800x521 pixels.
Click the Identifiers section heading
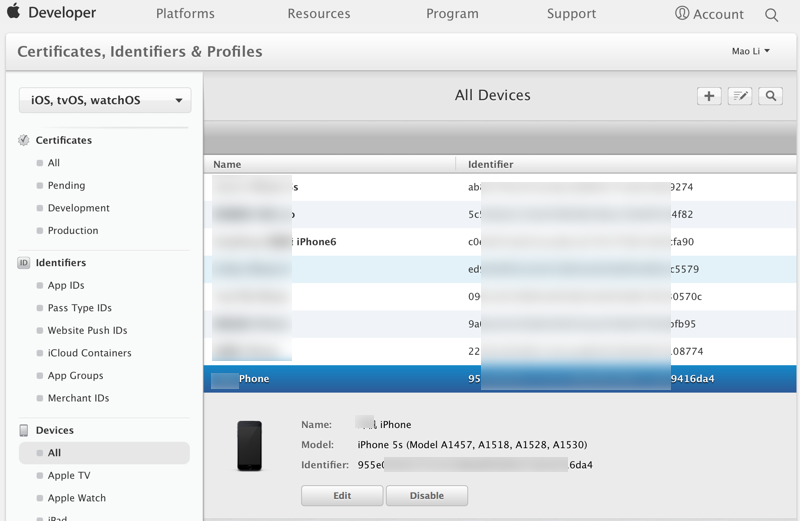click(61, 263)
